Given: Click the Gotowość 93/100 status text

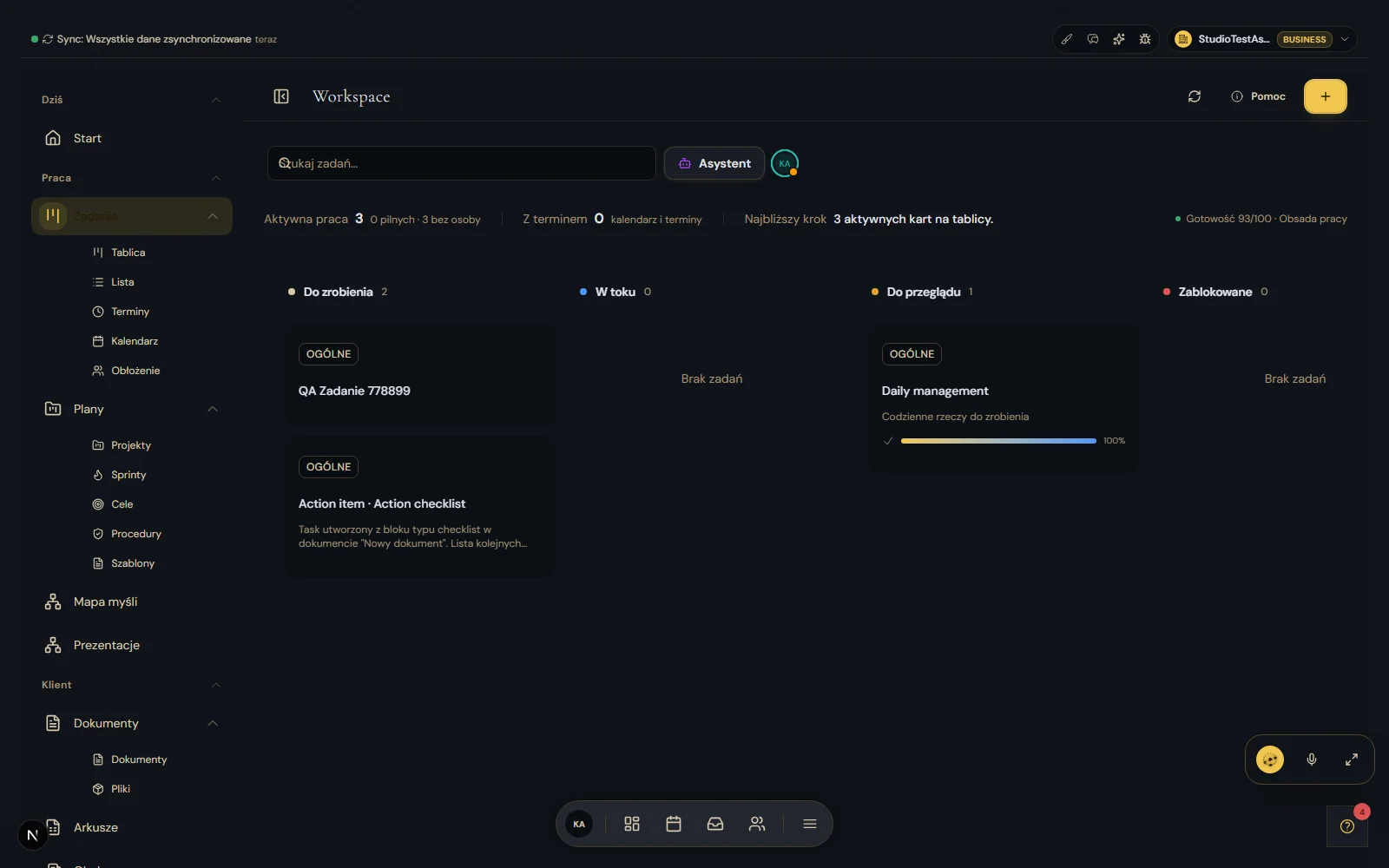Looking at the screenshot, I should pyautogui.click(x=1261, y=219).
